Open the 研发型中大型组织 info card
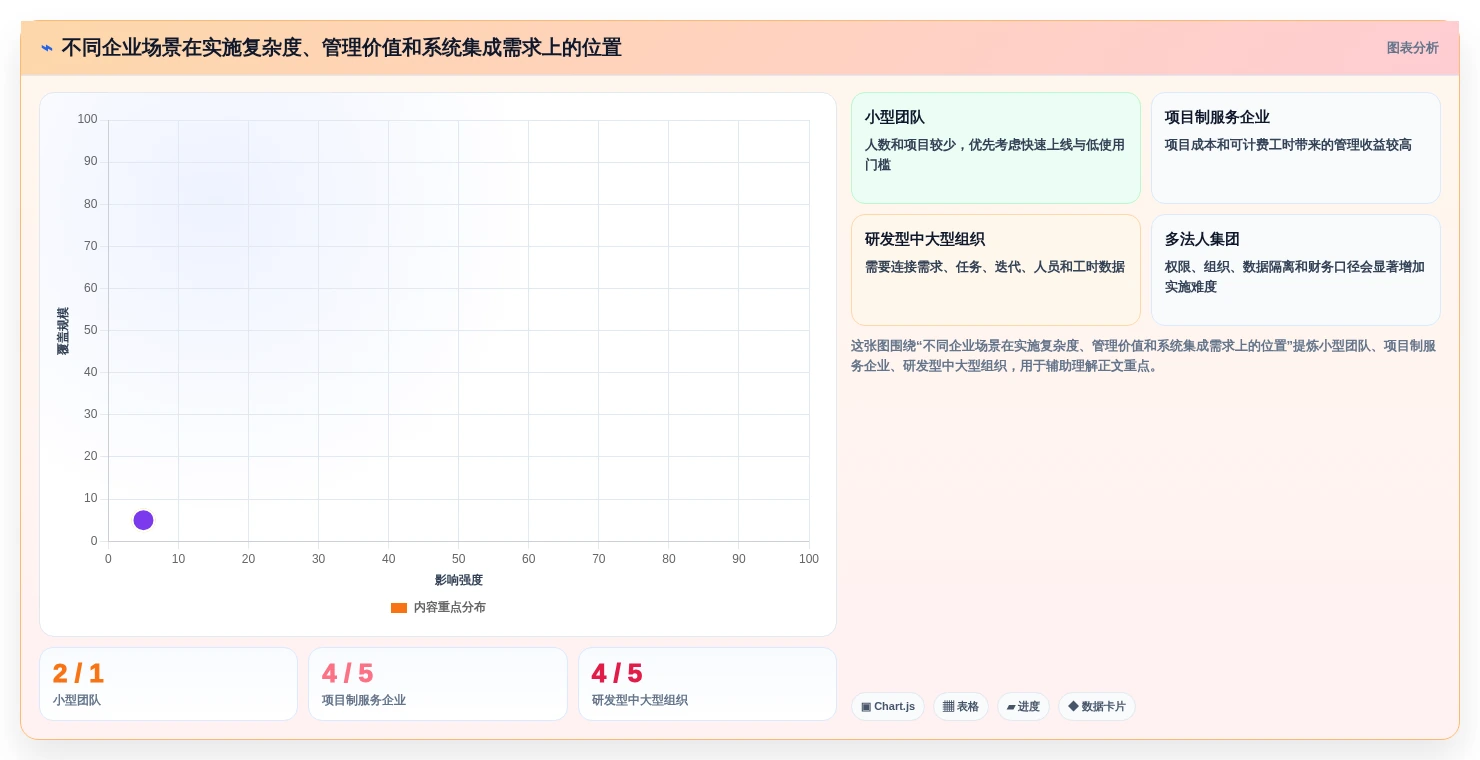Screen dimensions: 1480x760 point(996,270)
